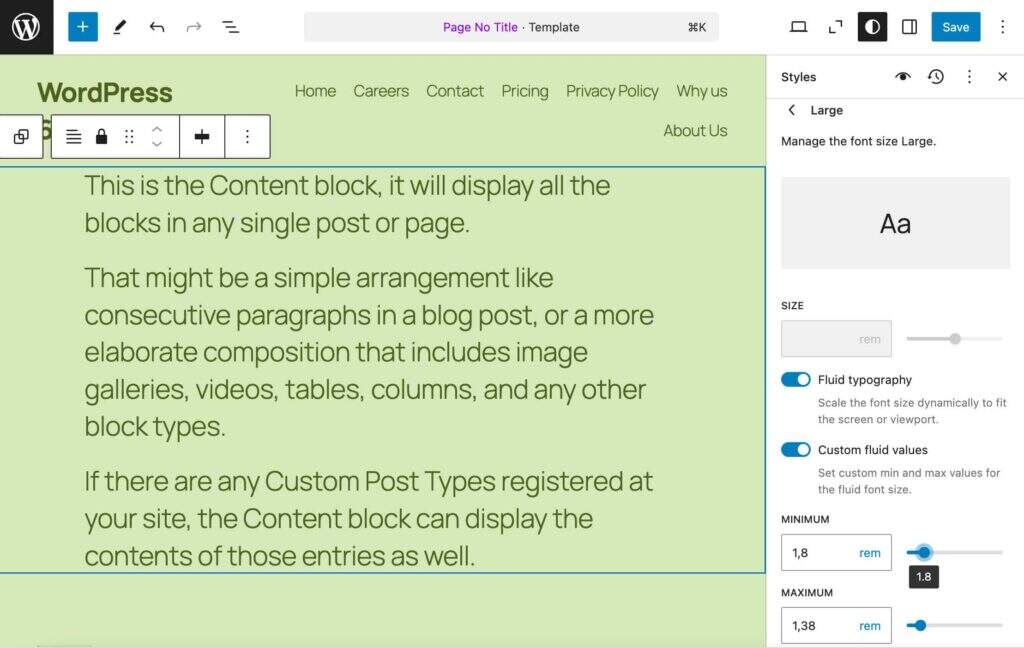Click the lock icon in block toolbar

(101, 137)
